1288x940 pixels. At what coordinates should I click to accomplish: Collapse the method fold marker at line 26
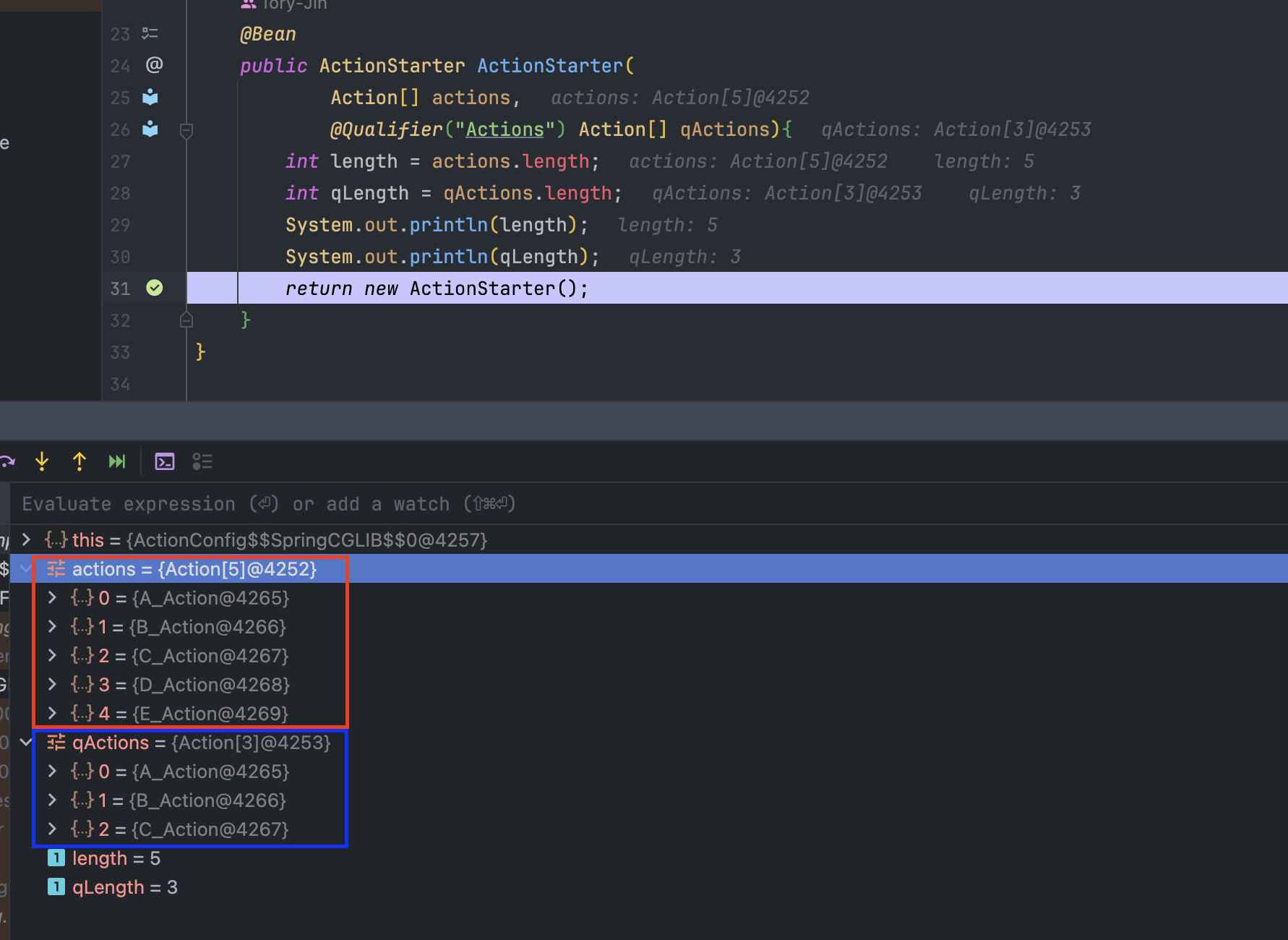click(x=186, y=131)
